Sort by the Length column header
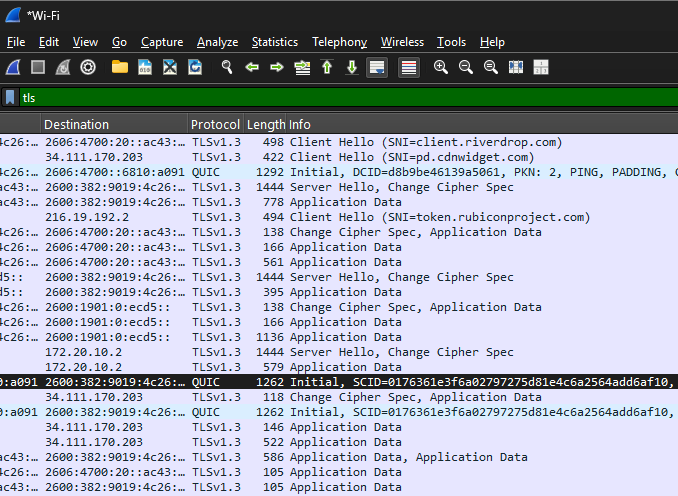Screen dimensions: 678x496 (265, 125)
